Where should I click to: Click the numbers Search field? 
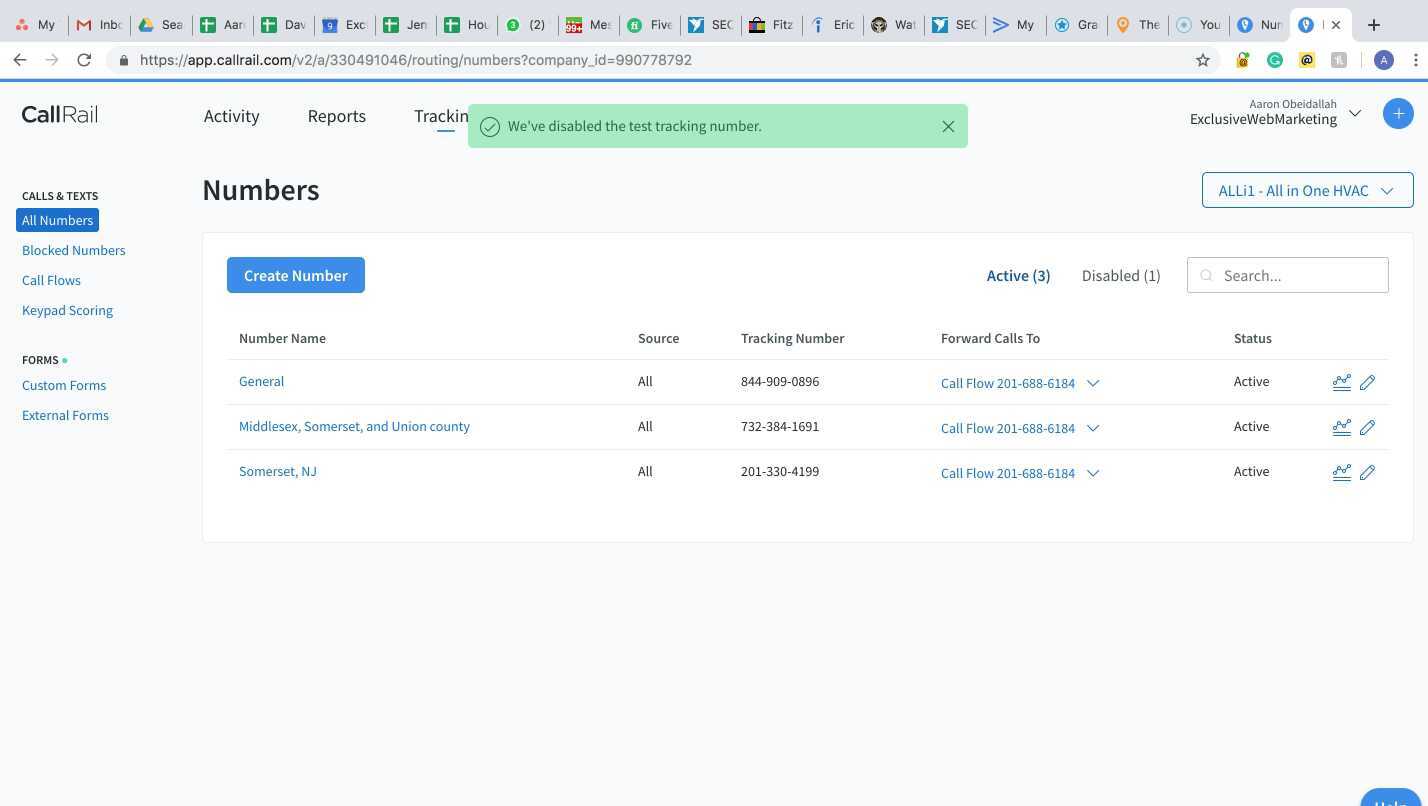tap(1298, 275)
